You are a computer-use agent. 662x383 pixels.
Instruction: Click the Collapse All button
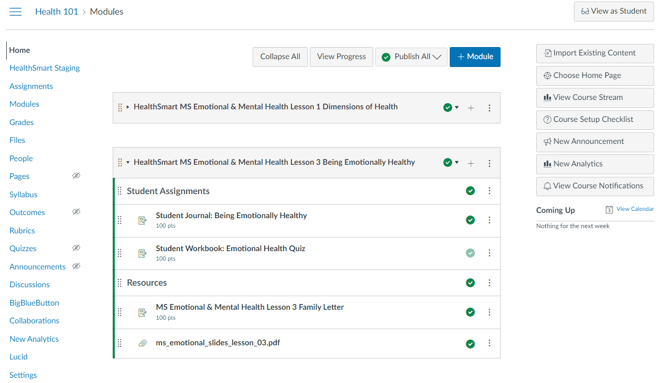coord(280,57)
